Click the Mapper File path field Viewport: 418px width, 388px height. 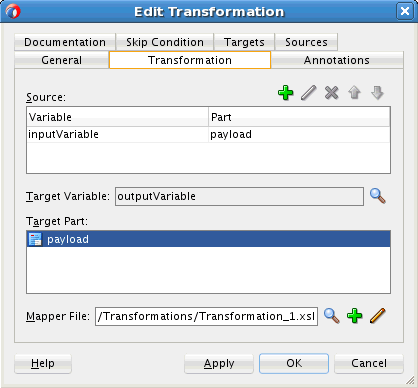pos(206,316)
